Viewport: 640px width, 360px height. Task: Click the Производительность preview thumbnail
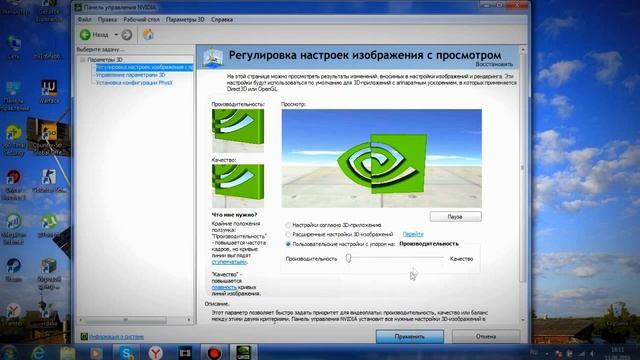pos(238,131)
